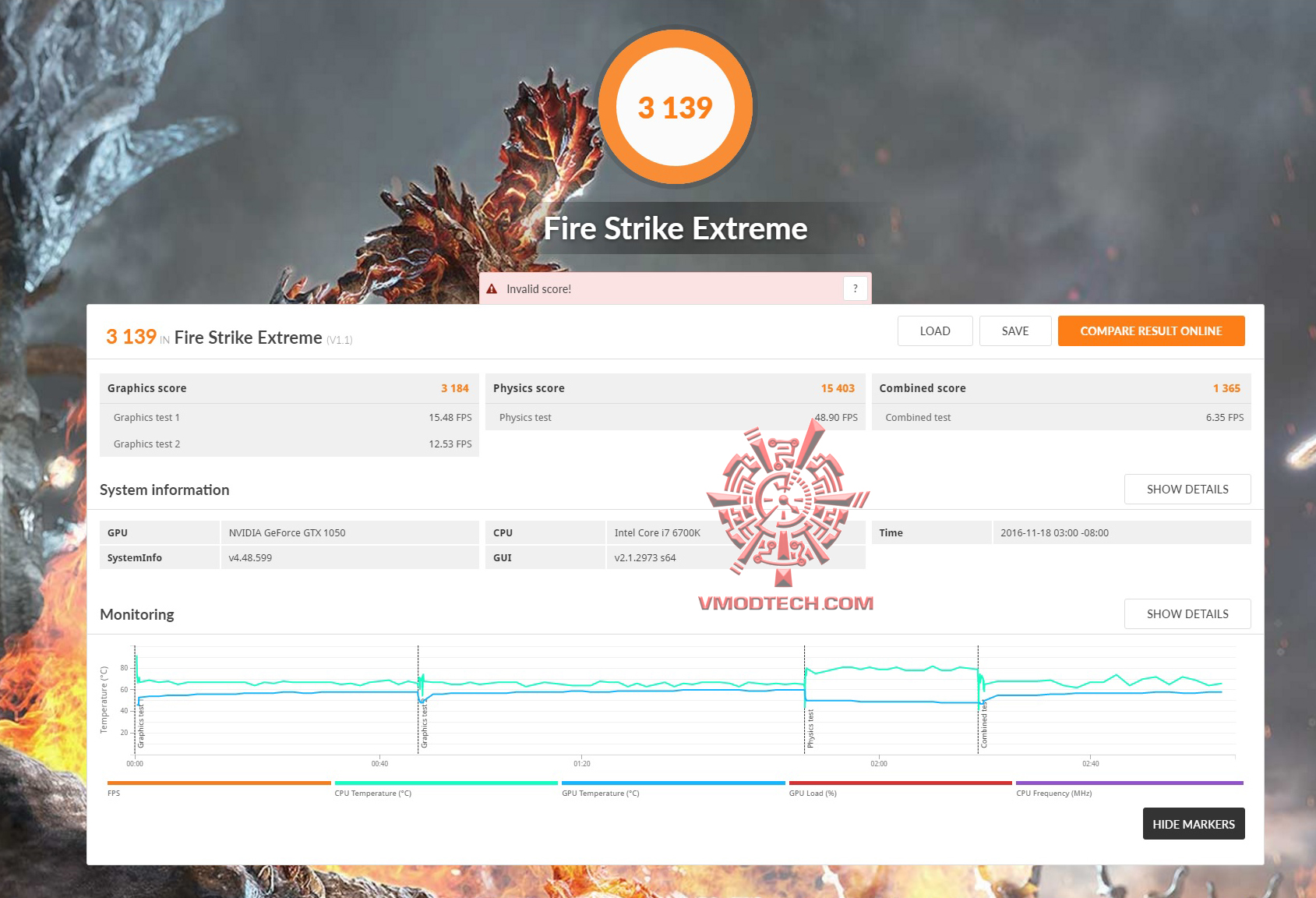Click the CPU Frequency legend color bar

click(1125, 783)
